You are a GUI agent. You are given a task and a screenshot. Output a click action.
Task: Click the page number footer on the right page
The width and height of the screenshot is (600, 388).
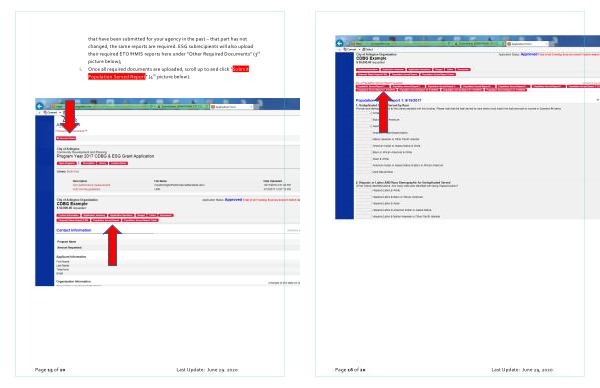point(350,370)
